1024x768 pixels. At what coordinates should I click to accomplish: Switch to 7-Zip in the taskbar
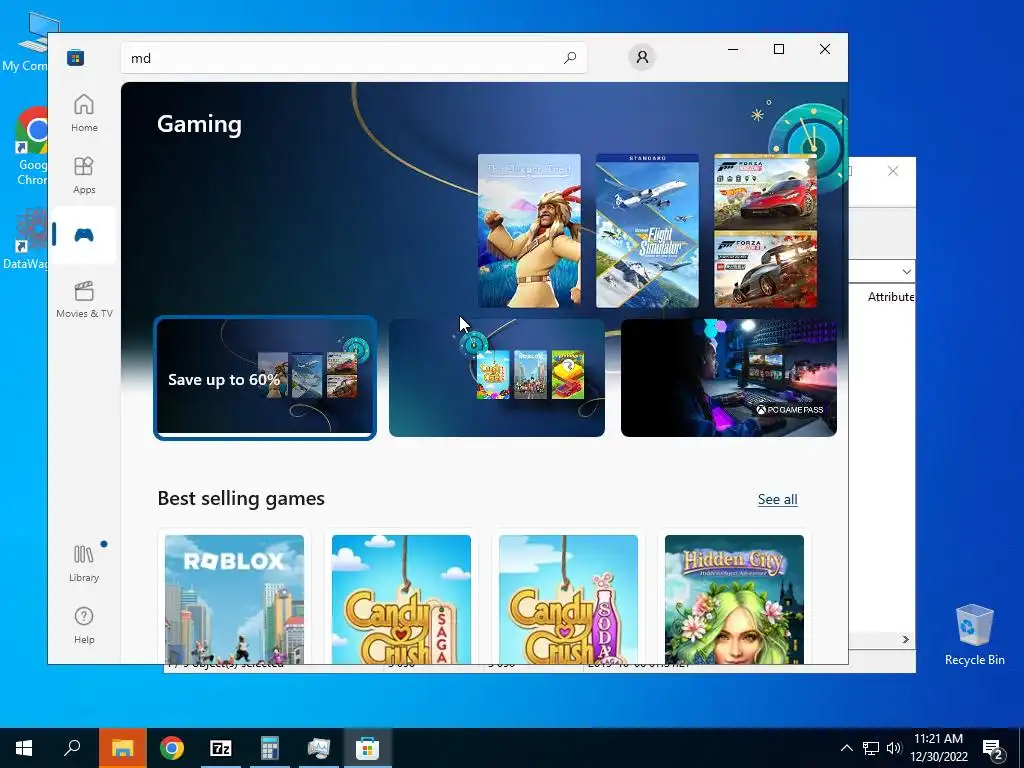221,748
